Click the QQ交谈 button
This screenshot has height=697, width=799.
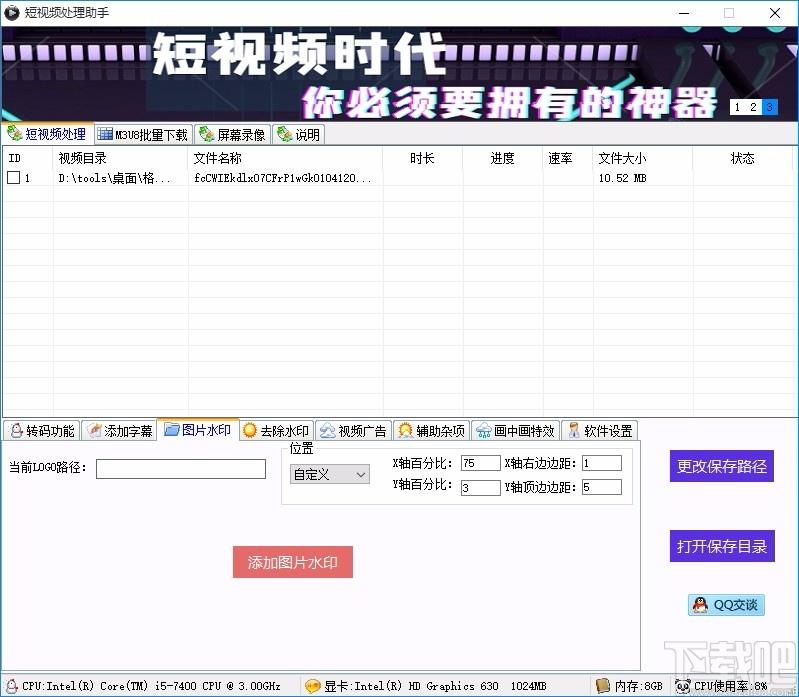726,605
